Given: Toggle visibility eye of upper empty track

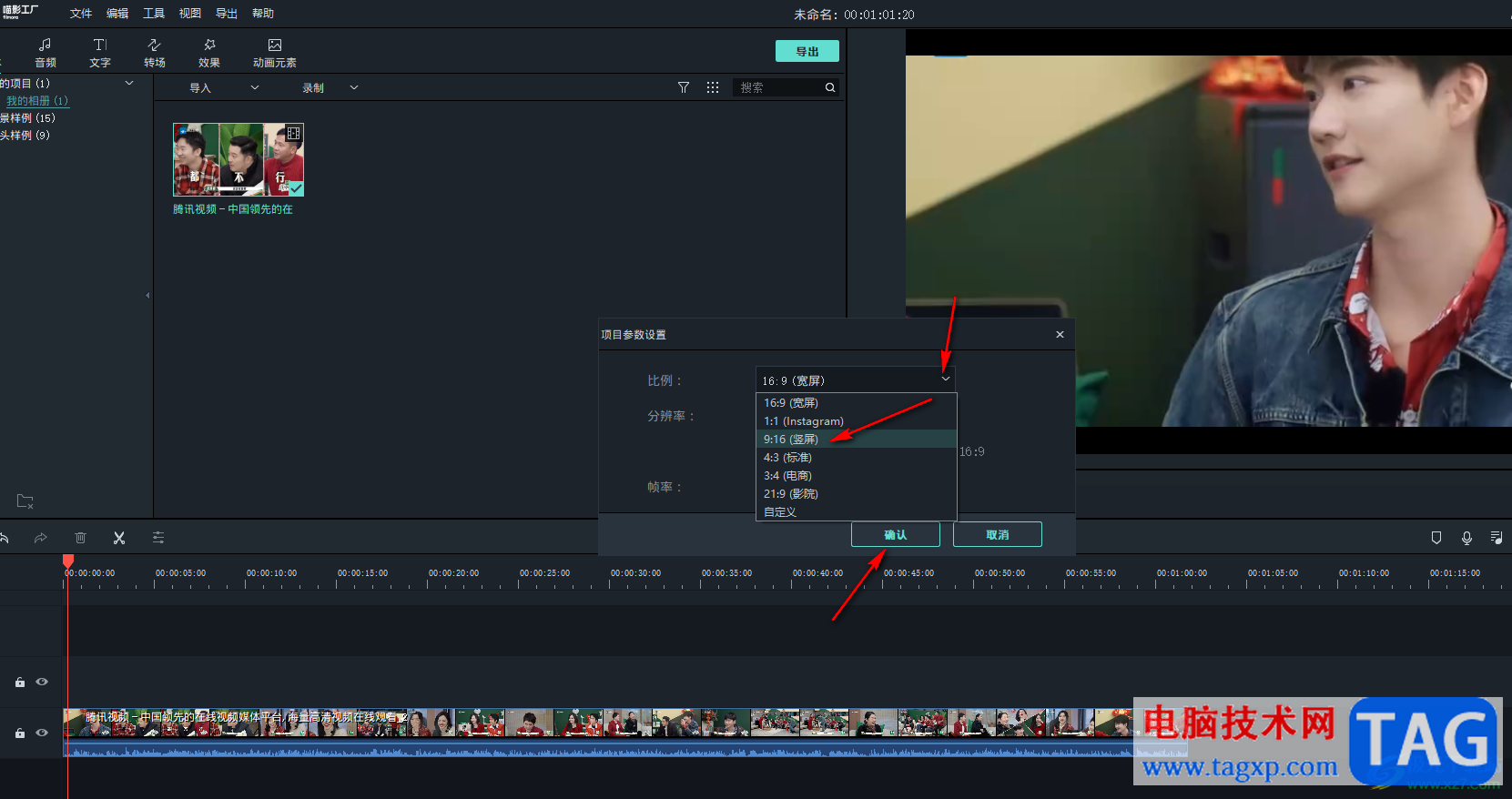Looking at the screenshot, I should click(42, 682).
